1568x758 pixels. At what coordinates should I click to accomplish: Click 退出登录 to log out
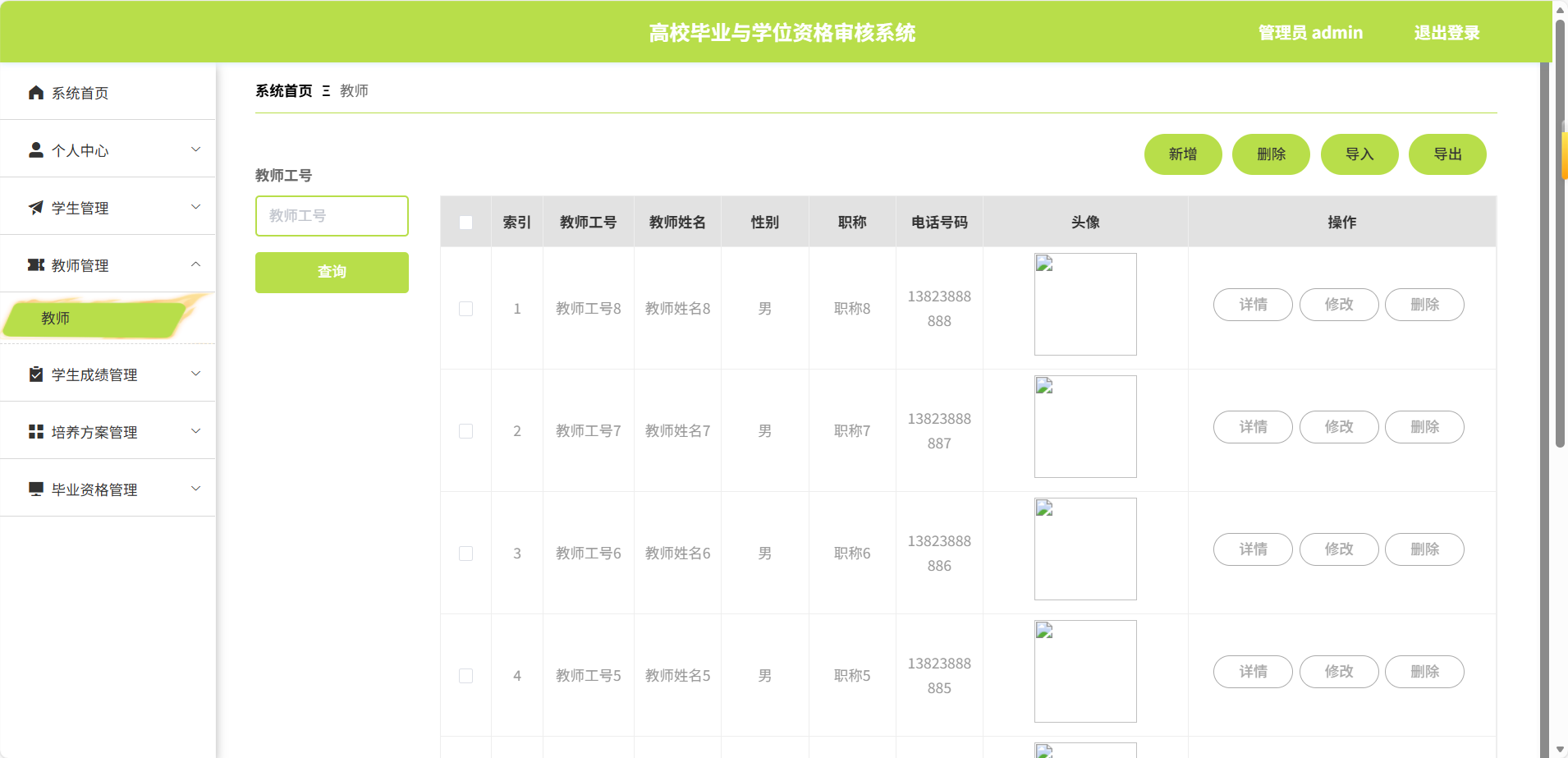click(x=1447, y=33)
